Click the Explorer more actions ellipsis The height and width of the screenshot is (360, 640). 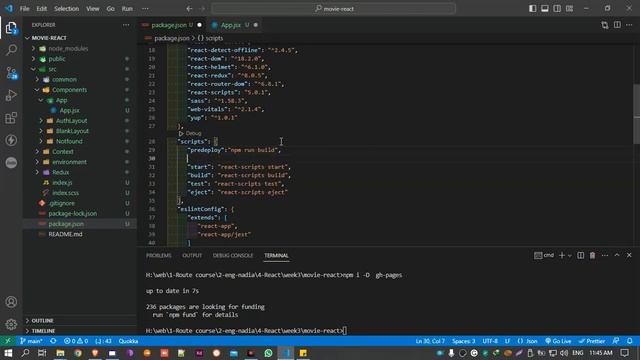pyautogui.click(x=126, y=25)
